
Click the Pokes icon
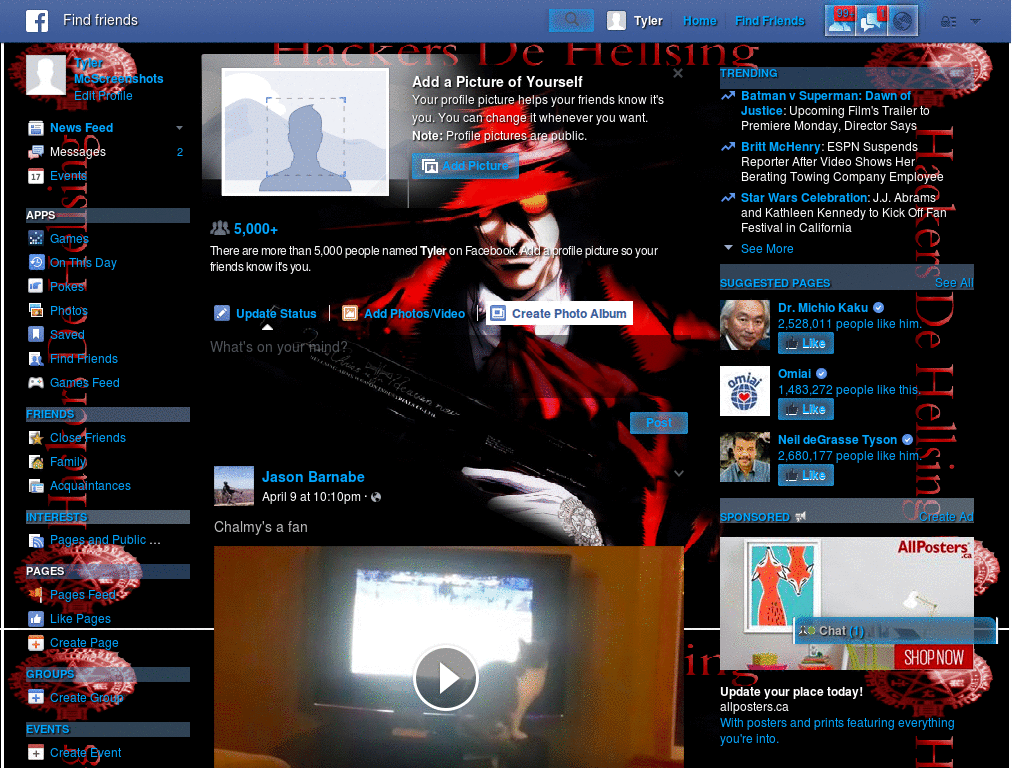[36, 286]
